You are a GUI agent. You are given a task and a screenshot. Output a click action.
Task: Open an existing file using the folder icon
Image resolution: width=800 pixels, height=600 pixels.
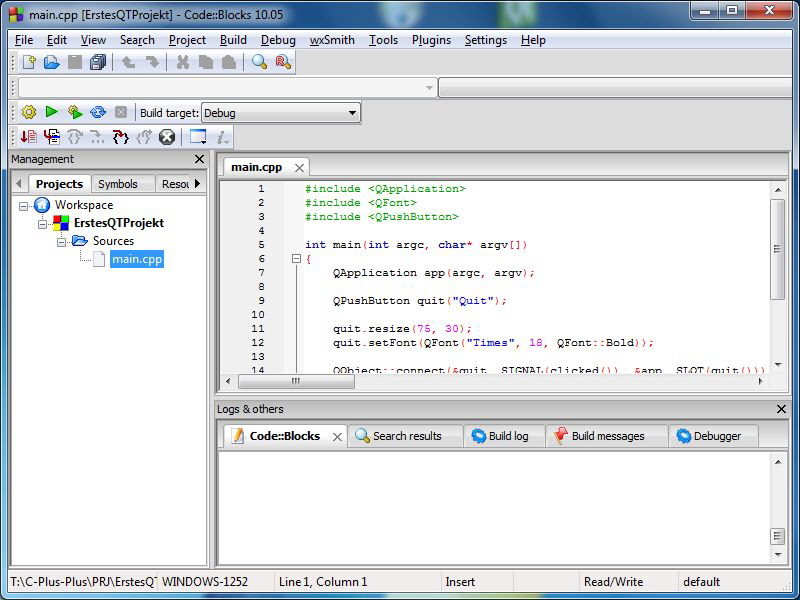(52, 61)
